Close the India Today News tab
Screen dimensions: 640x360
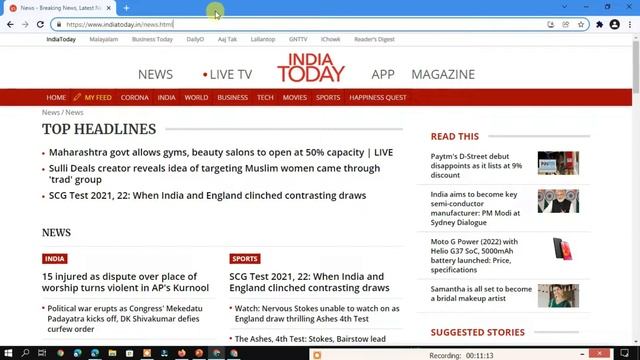(x=109, y=8)
